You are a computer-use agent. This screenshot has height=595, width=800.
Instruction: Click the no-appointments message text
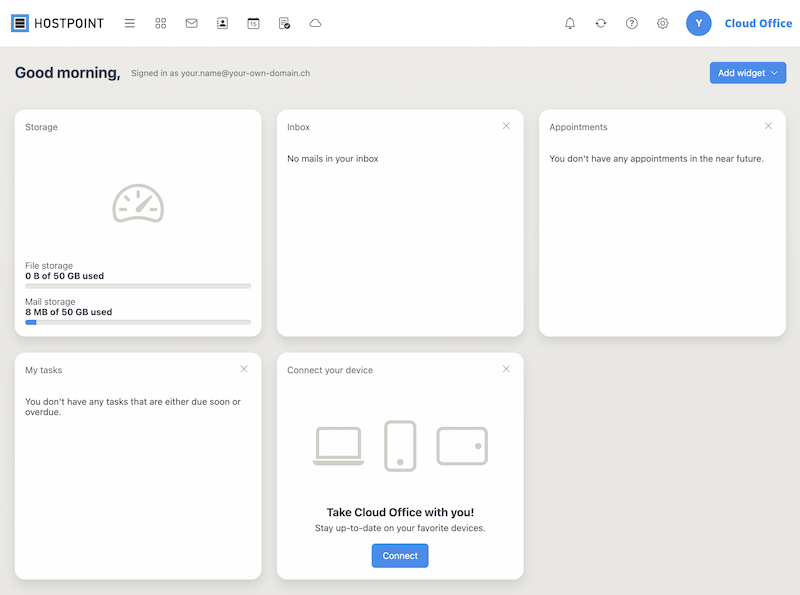tap(657, 159)
